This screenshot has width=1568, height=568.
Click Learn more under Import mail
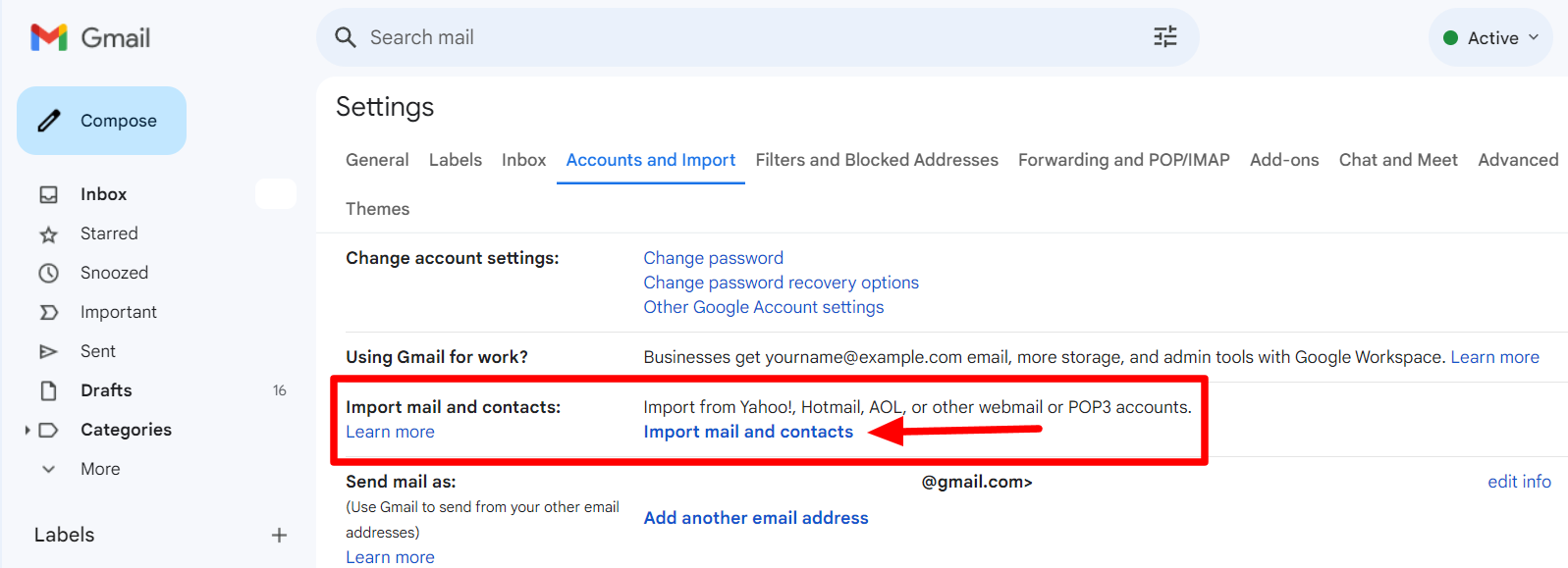pyautogui.click(x=390, y=432)
